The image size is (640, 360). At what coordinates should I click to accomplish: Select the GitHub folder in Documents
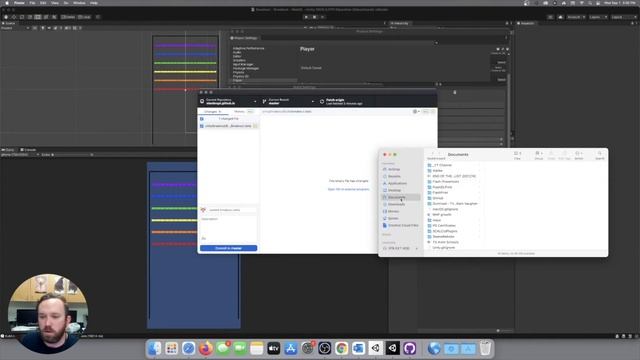[x=438, y=198]
